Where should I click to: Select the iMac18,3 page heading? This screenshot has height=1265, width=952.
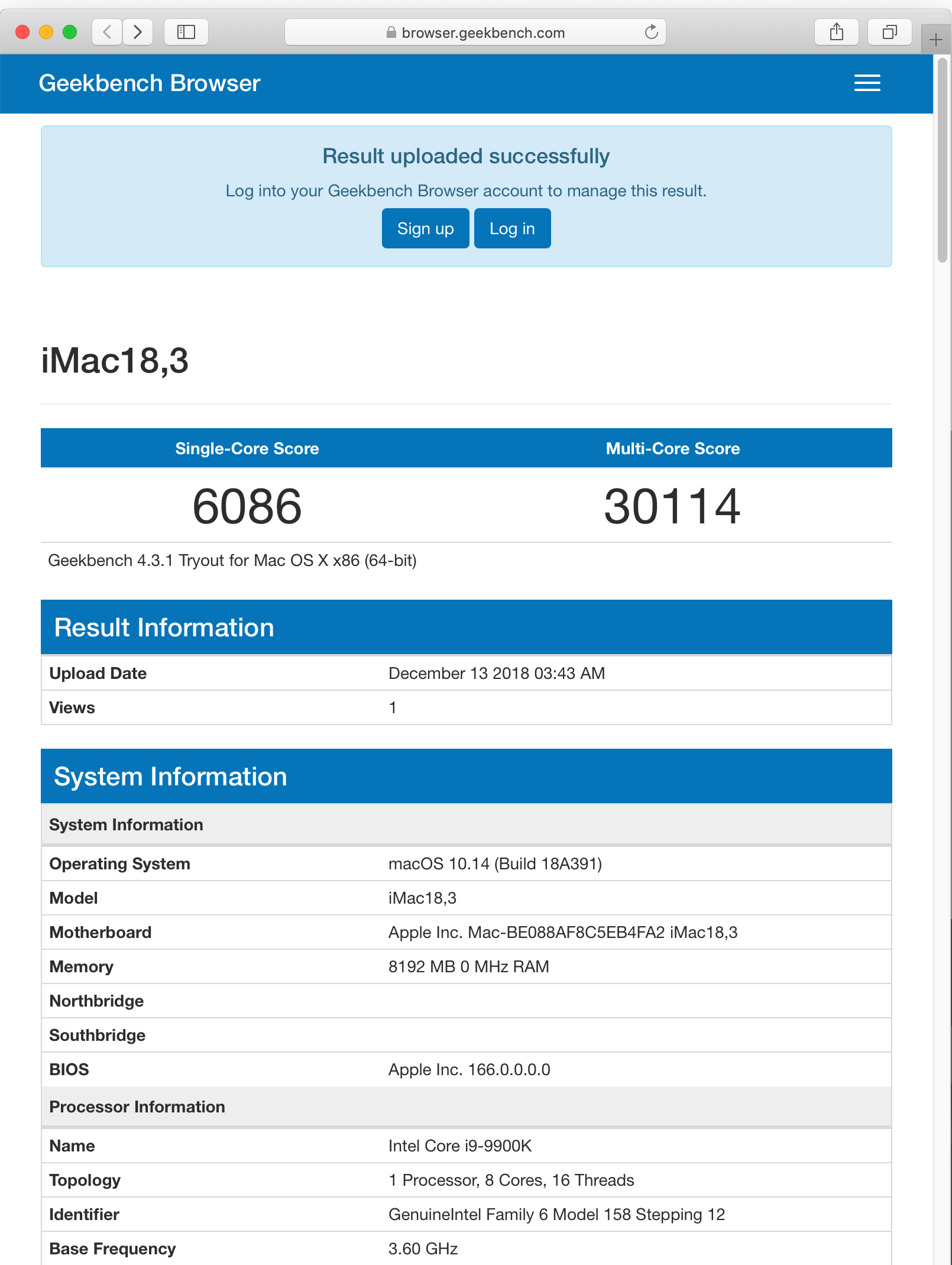115,361
